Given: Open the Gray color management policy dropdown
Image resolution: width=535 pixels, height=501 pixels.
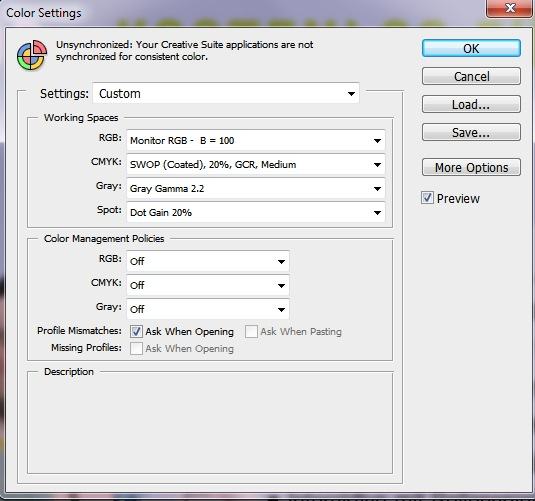Looking at the screenshot, I should click(x=208, y=309).
